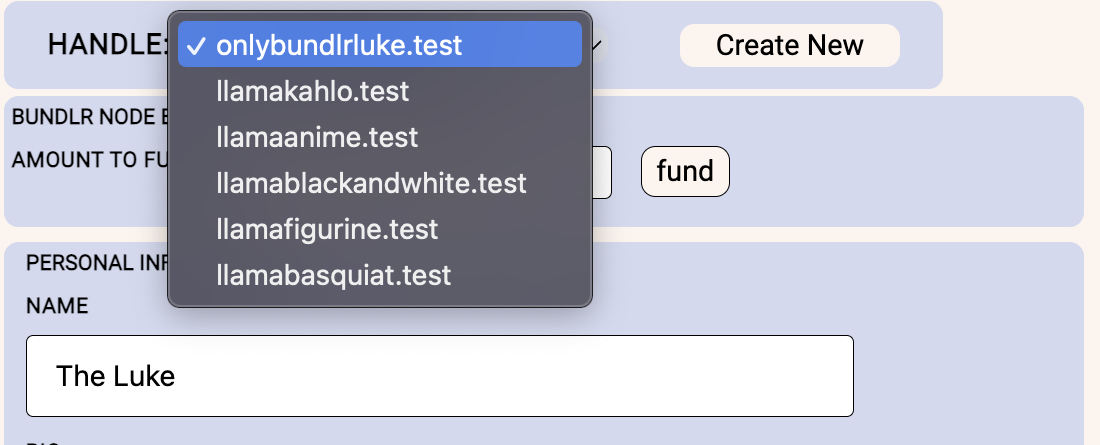Viewport: 1100px width, 445px height.
Task: Pick llamaanime.test from the dropdown
Action: pyautogui.click(x=317, y=137)
